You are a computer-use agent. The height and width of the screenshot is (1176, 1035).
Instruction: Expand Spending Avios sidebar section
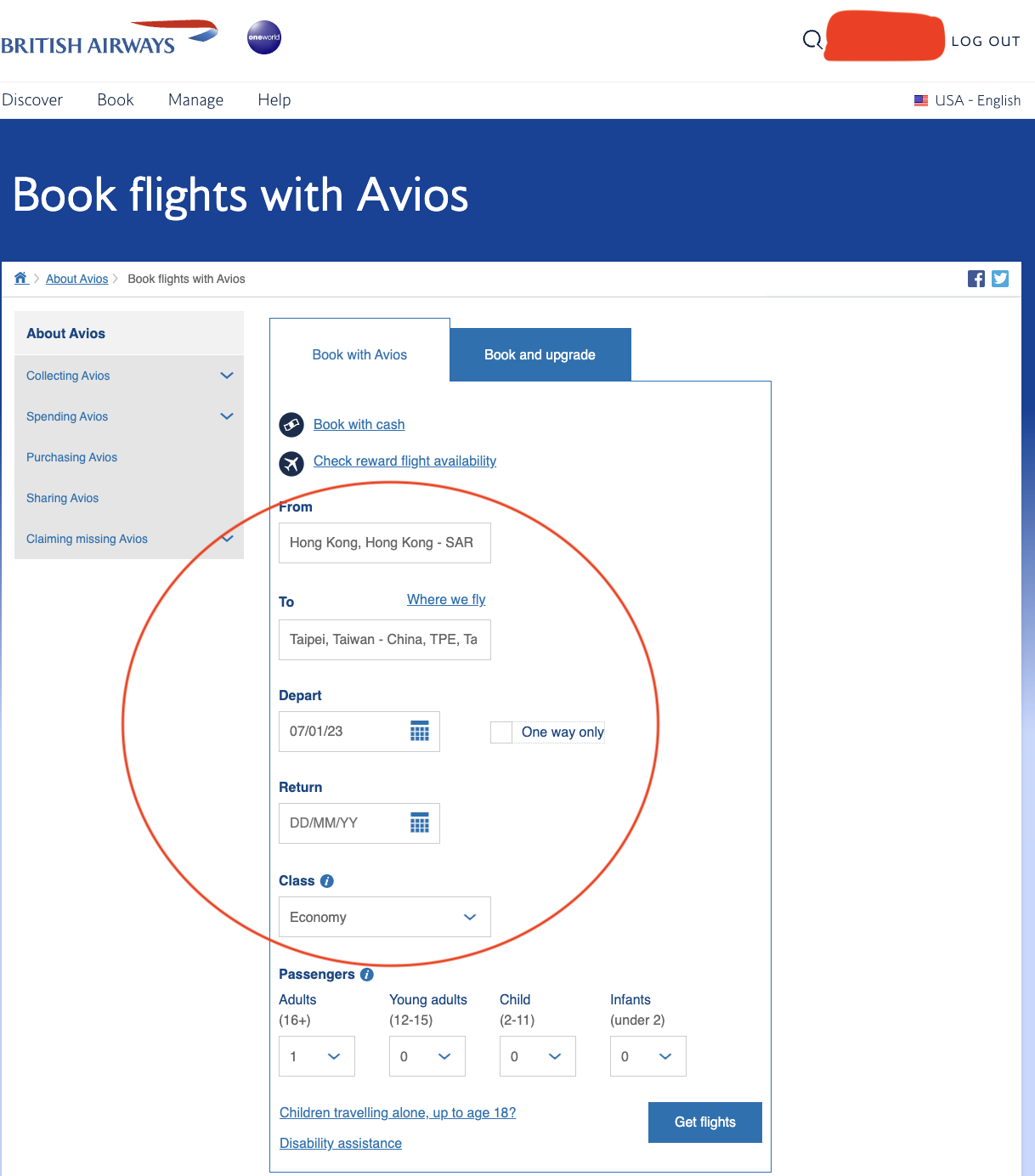click(x=227, y=416)
